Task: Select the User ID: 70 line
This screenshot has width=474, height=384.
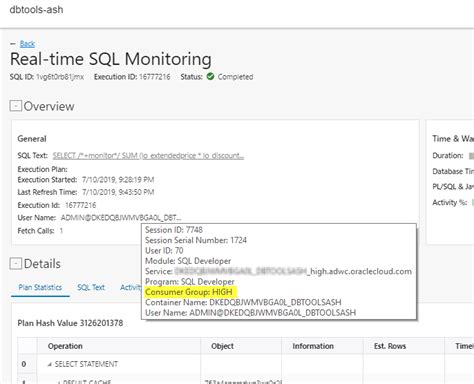Action: tap(164, 250)
